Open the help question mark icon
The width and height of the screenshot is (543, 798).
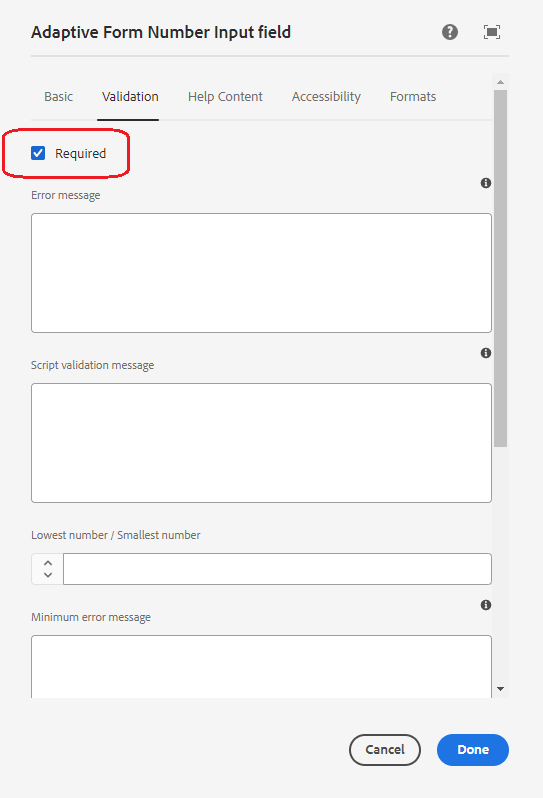tap(449, 32)
